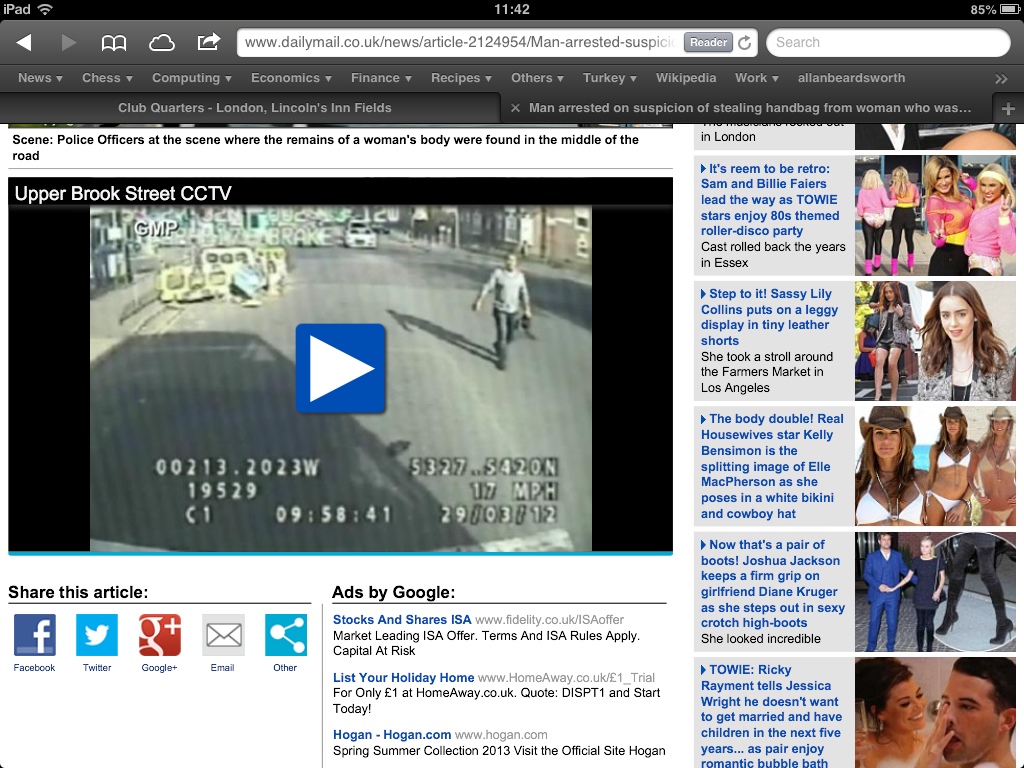The image size is (1024, 768).
Task: Share article on Facebook
Action: coord(34,635)
